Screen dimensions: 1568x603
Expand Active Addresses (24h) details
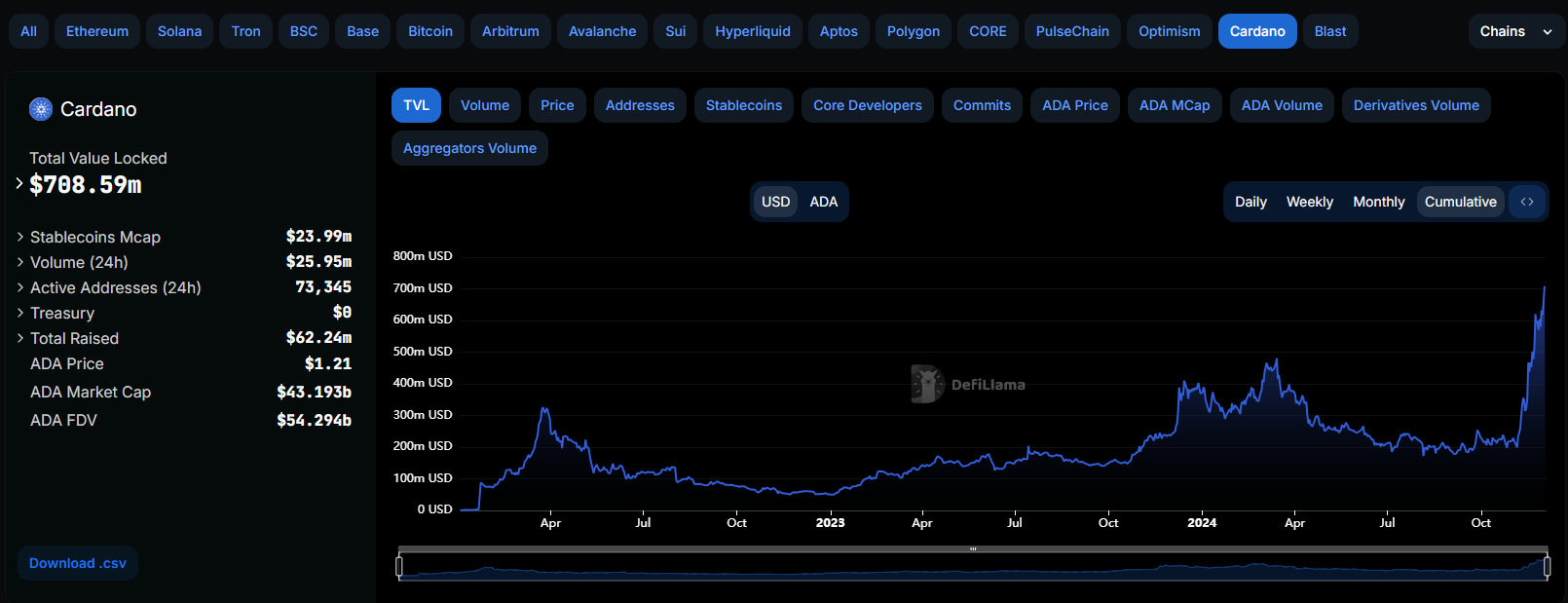[x=20, y=287]
